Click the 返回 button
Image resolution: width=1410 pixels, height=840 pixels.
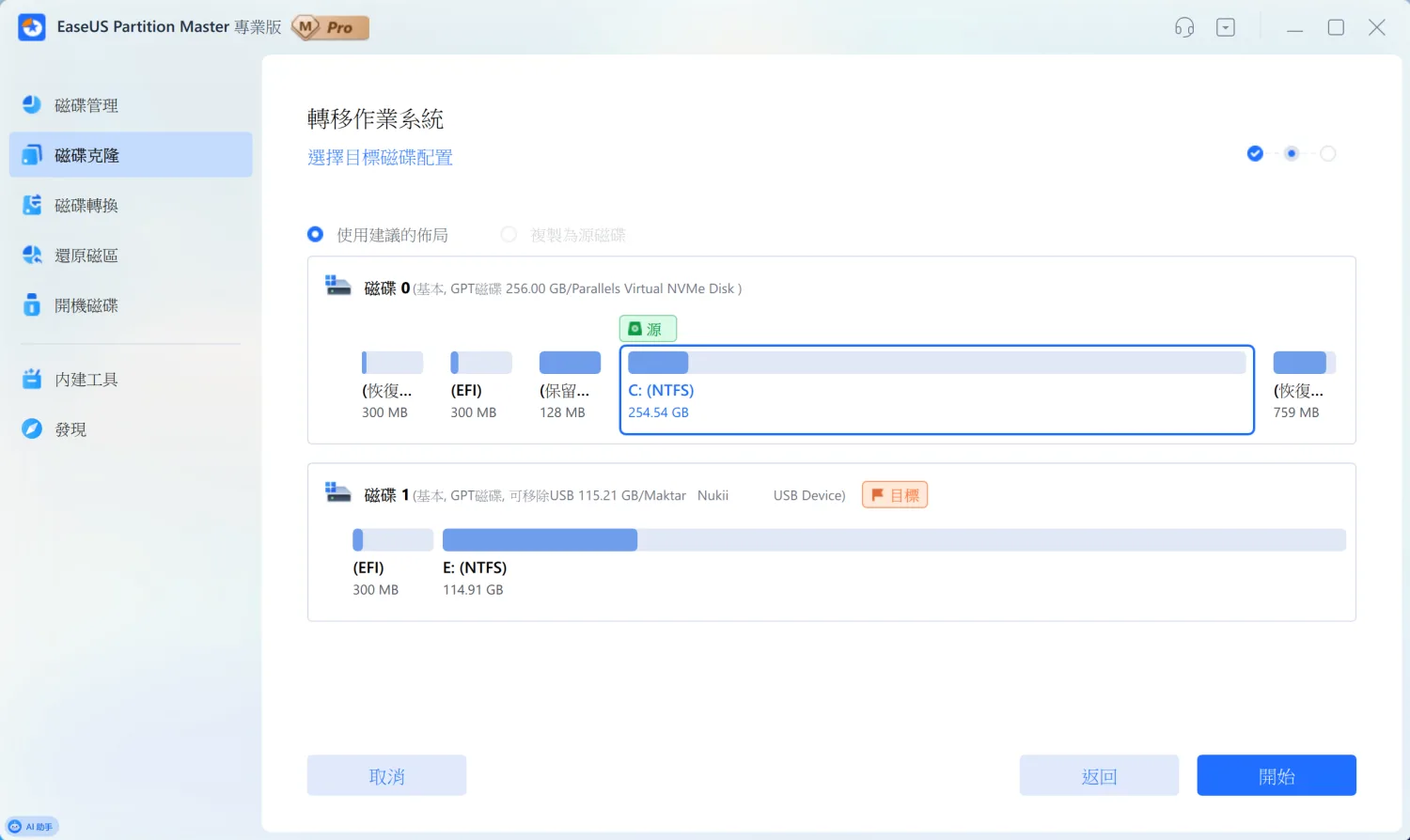(1099, 775)
